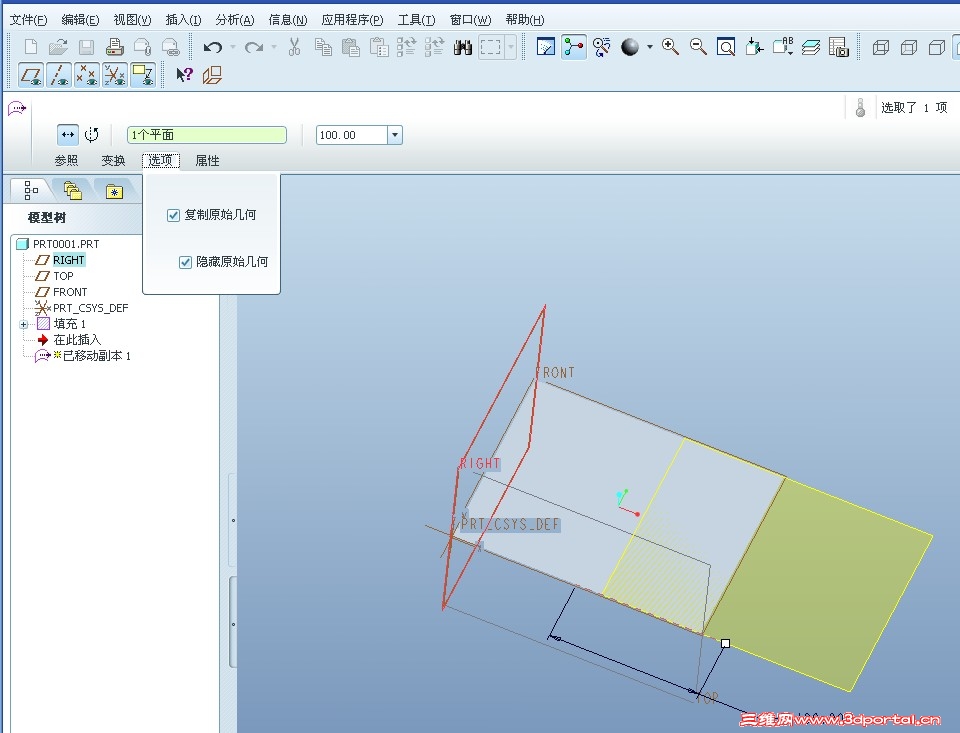
Task: Open the 插入 menu
Action: (x=184, y=20)
